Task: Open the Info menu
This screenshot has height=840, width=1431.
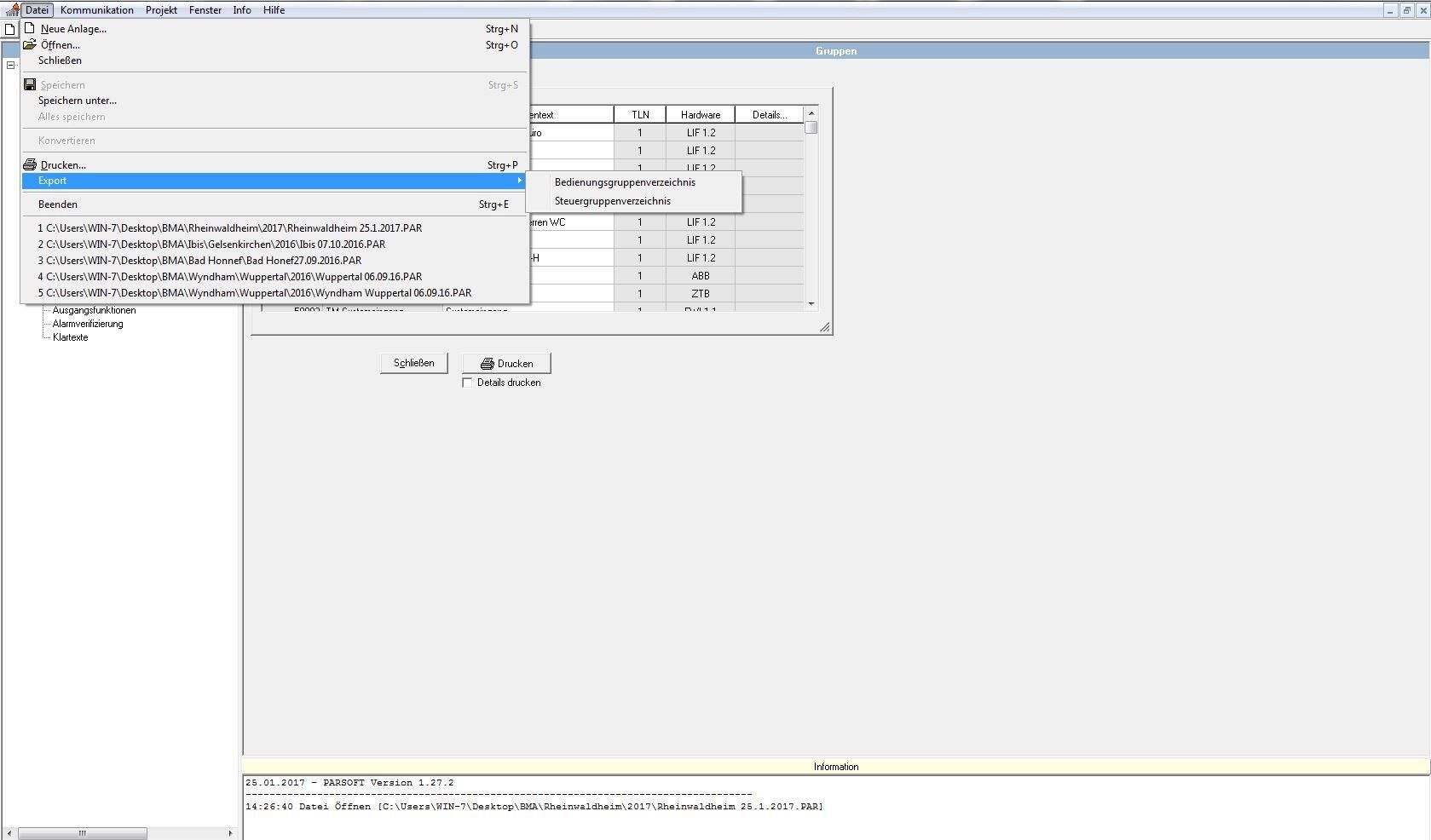Action: click(242, 10)
